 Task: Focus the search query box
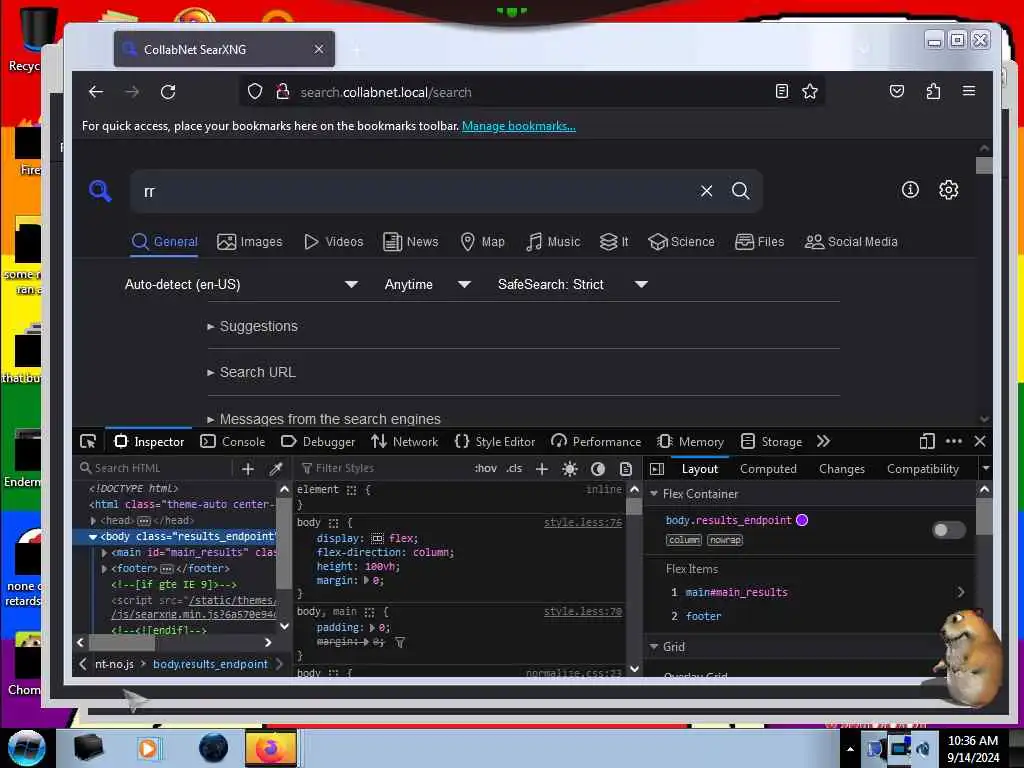[x=418, y=191]
